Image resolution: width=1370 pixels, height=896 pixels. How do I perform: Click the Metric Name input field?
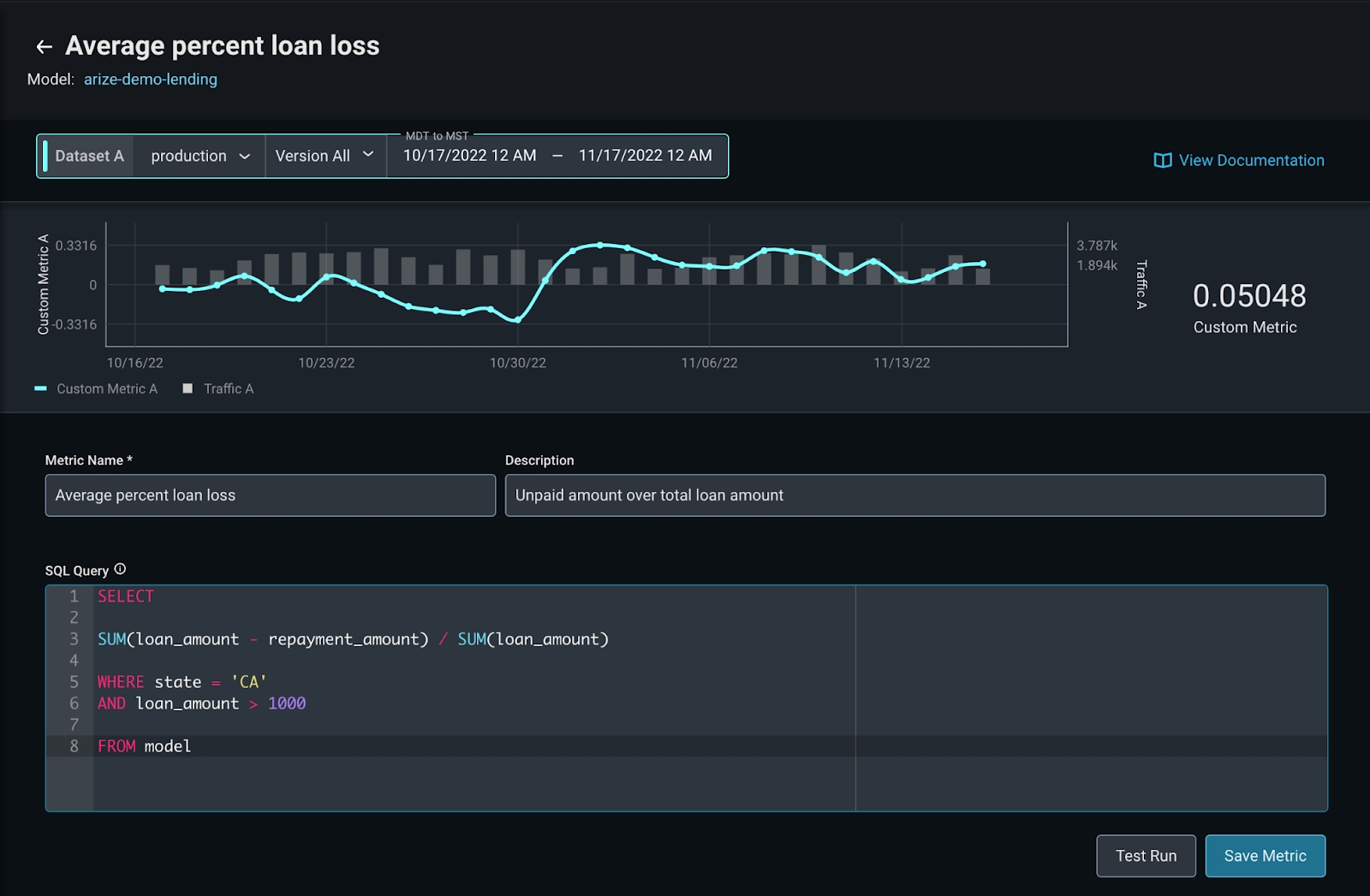270,495
